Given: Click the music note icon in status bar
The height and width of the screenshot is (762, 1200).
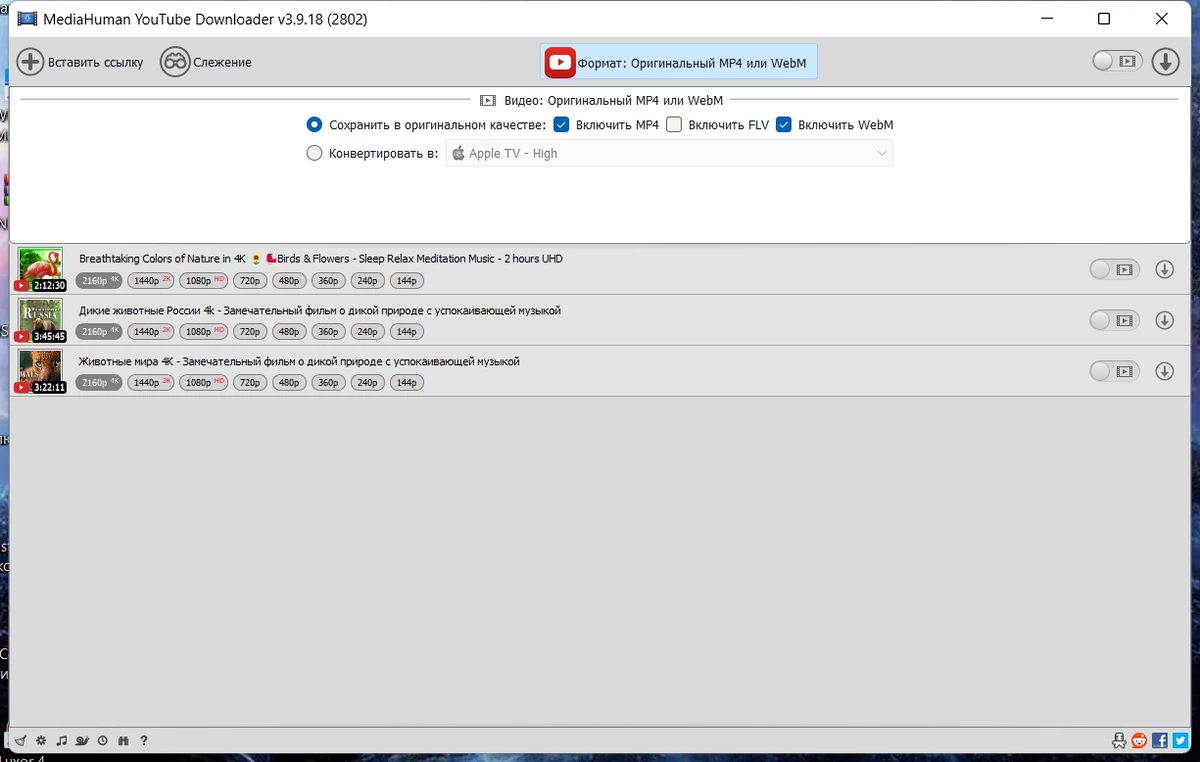Looking at the screenshot, I should [62, 741].
